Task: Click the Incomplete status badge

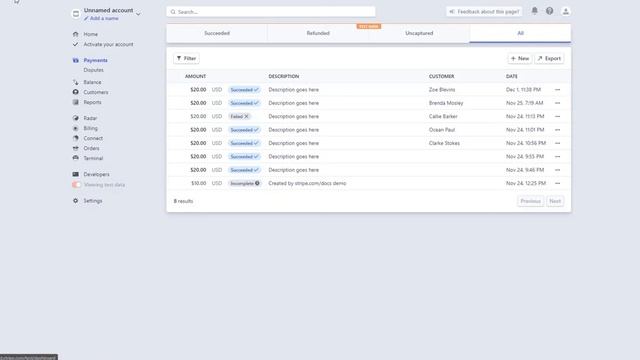Action: pos(244,183)
